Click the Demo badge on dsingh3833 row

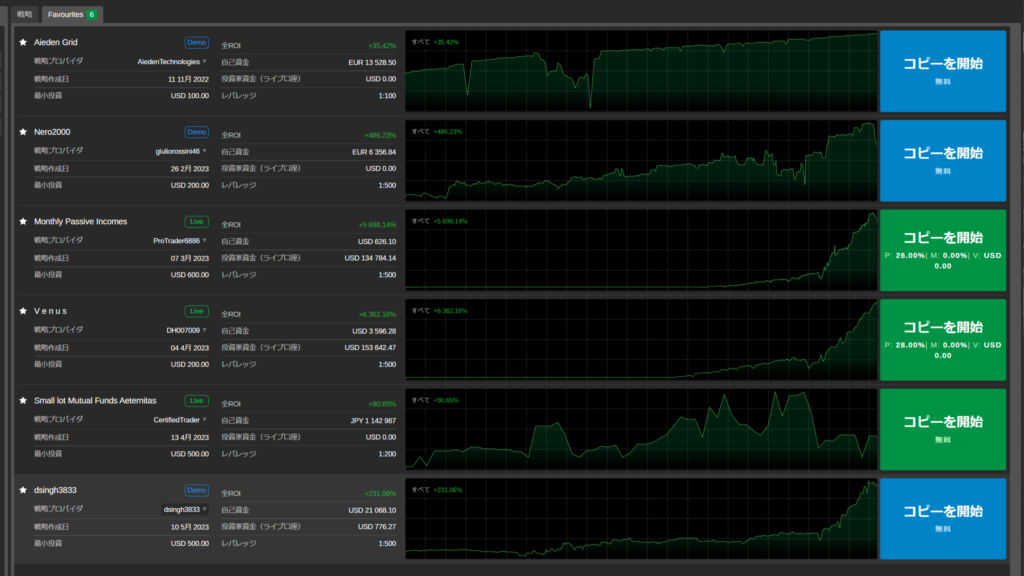(x=196, y=490)
